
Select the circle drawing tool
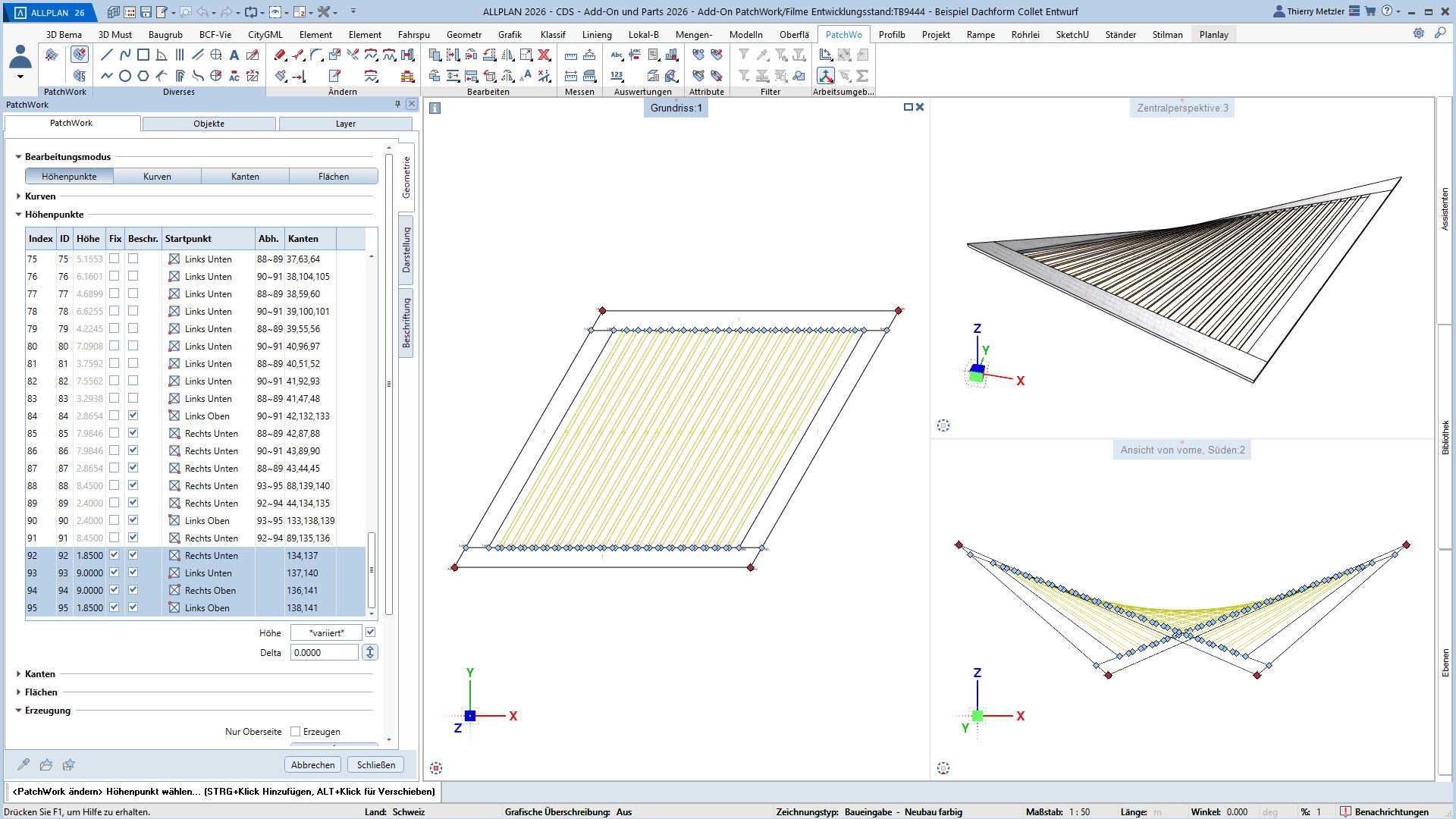pyautogui.click(x=125, y=76)
